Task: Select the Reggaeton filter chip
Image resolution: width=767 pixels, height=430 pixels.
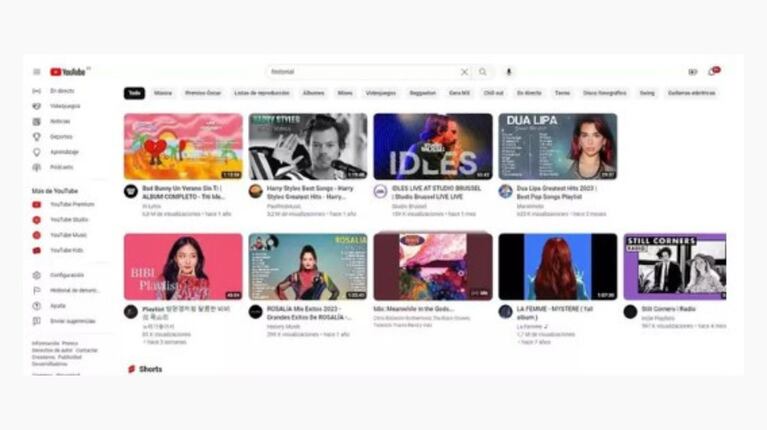Action: (423, 93)
